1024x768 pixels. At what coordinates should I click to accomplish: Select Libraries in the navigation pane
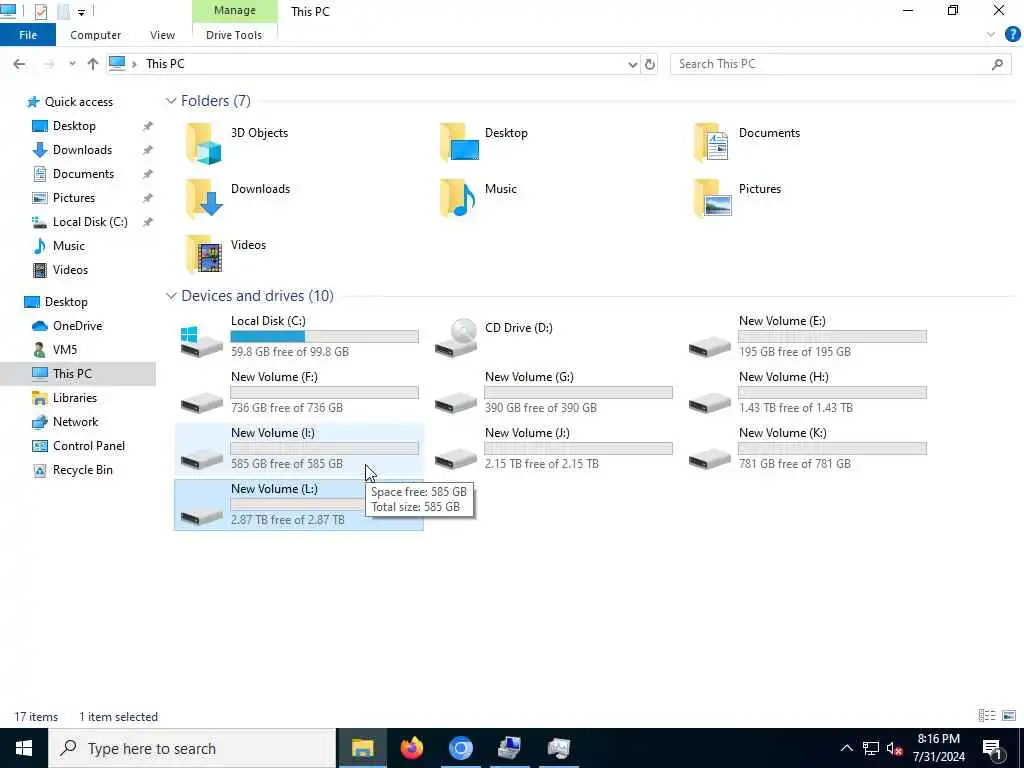click(74, 398)
